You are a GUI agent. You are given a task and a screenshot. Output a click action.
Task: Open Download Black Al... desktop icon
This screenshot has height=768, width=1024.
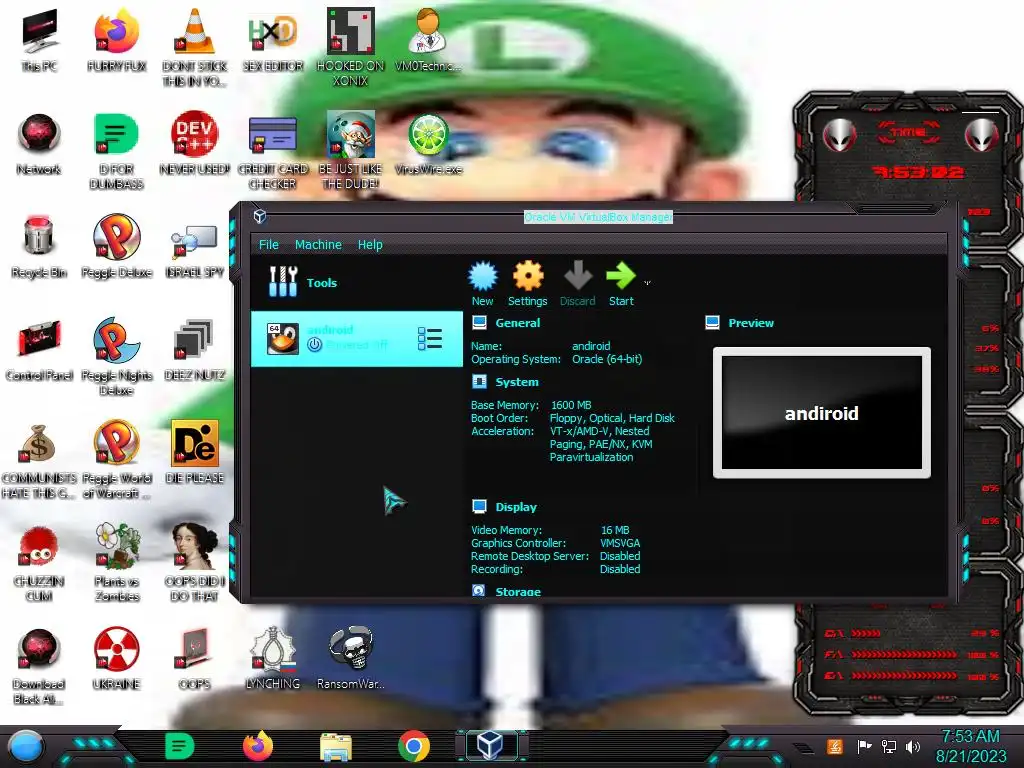pyautogui.click(x=39, y=666)
